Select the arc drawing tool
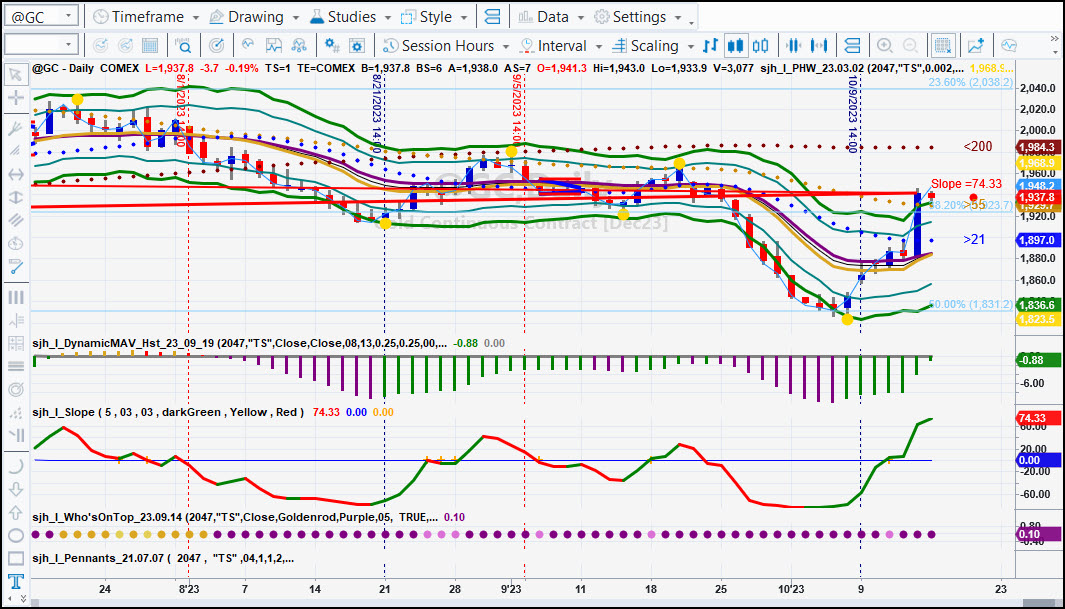Viewport: 1065px width, 609px height. pos(16,466)
